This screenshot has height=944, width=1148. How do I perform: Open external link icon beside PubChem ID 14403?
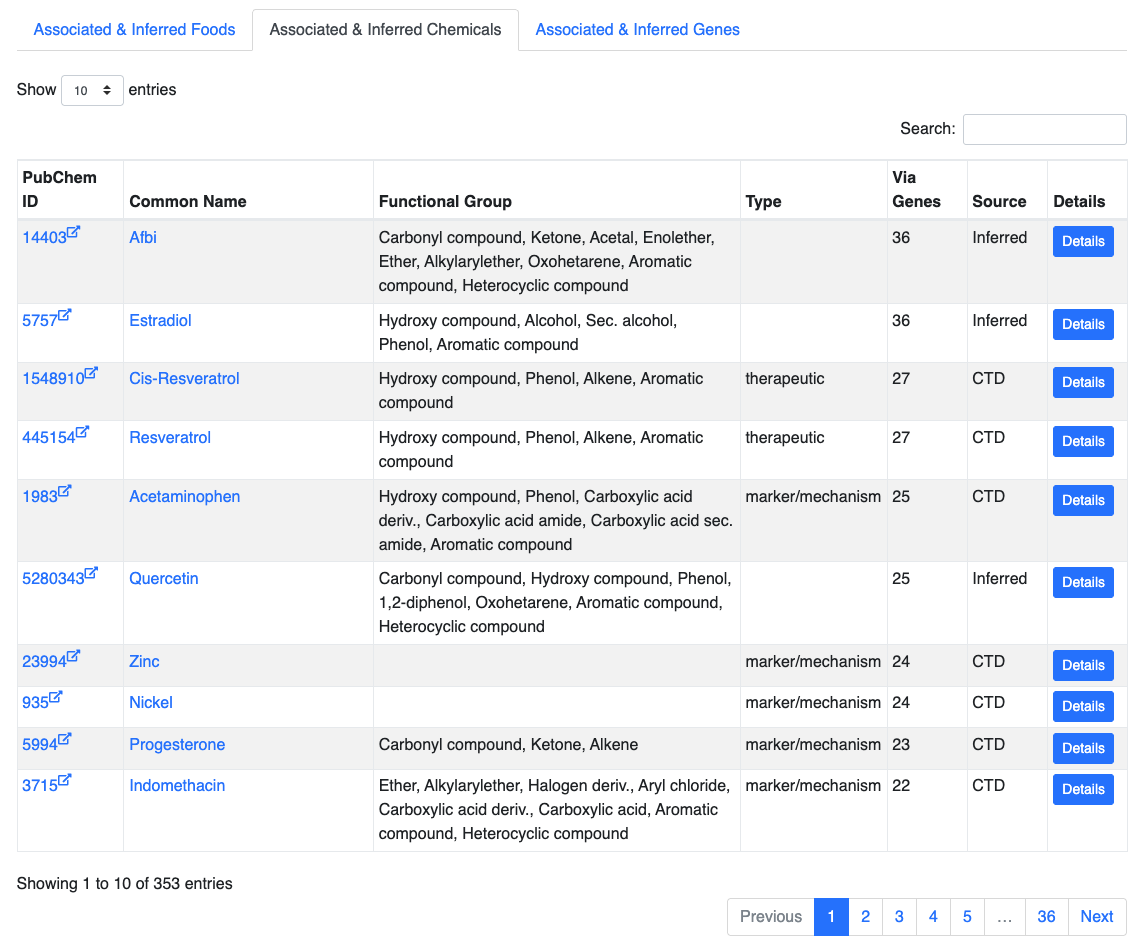[73, 233]
